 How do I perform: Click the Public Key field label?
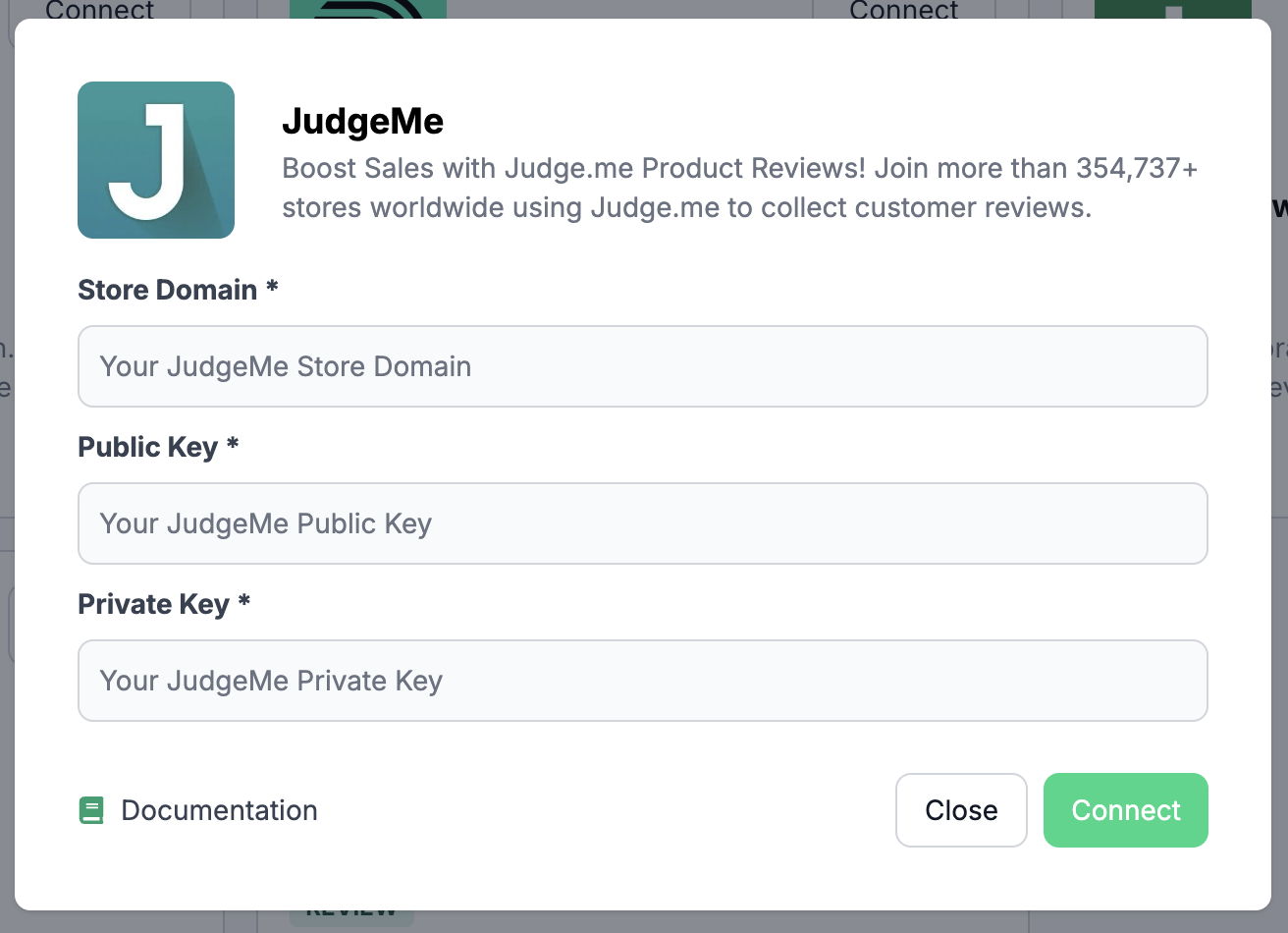[147, 447]
